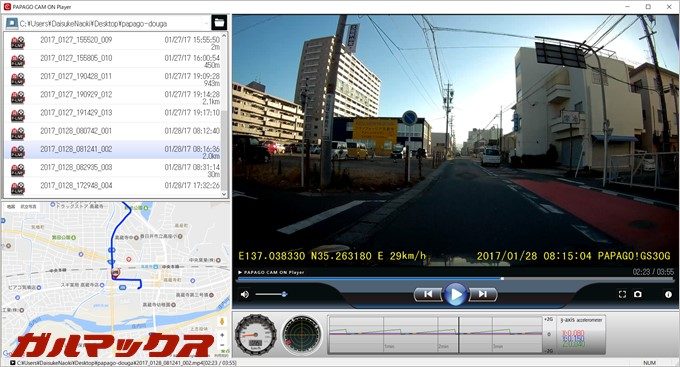Zoom in on the map
The height and width of the screenshot is (367, 680).
(222, 335)
